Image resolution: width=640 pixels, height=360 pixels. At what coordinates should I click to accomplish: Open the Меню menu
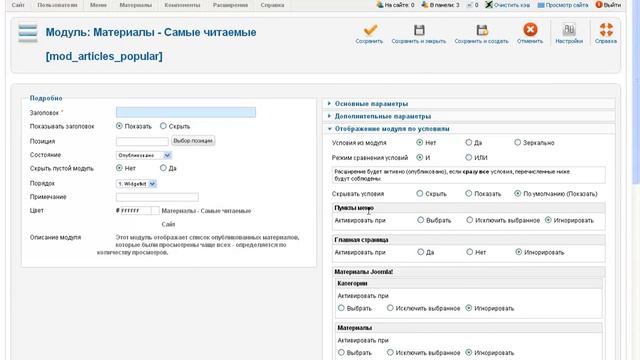point(98,5)
